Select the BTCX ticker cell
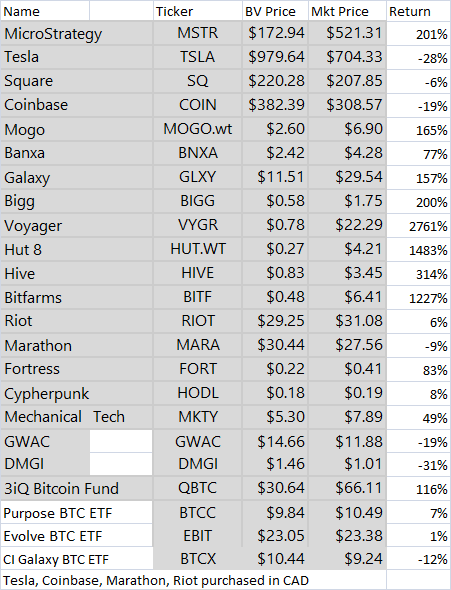451x590 pixels. coord(197,558)
